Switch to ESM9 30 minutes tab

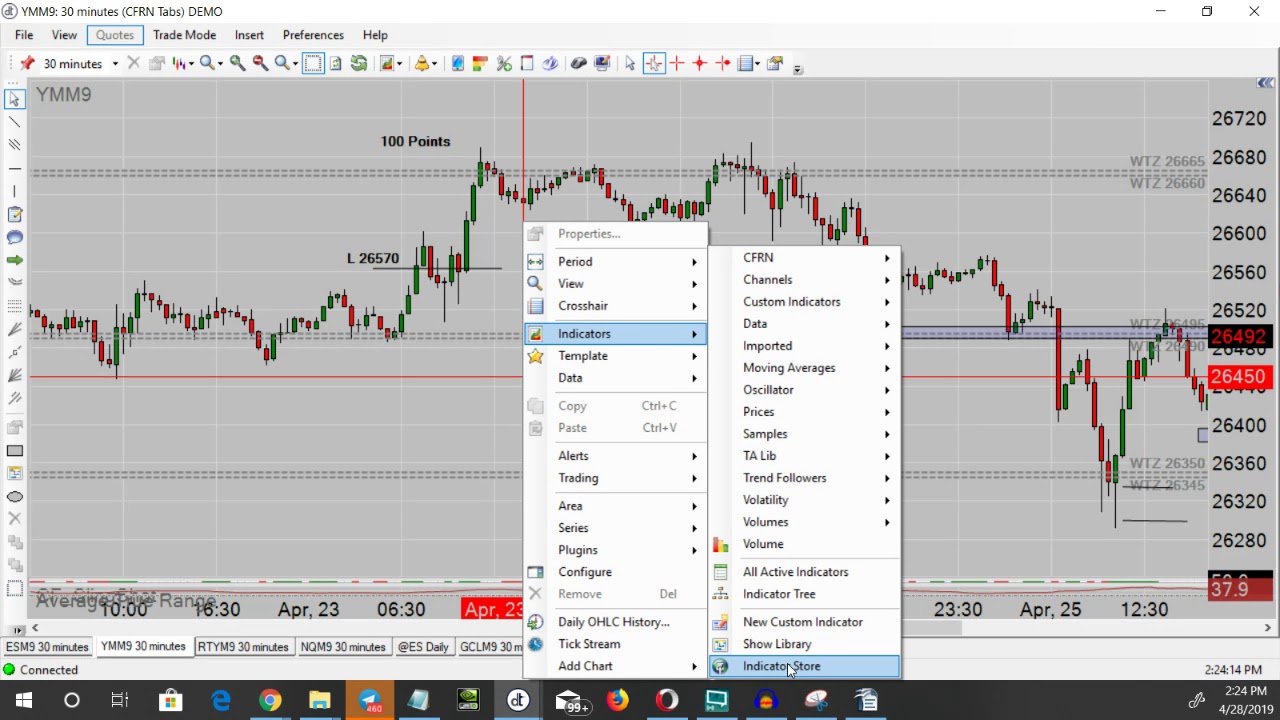(x=47, y=647)
